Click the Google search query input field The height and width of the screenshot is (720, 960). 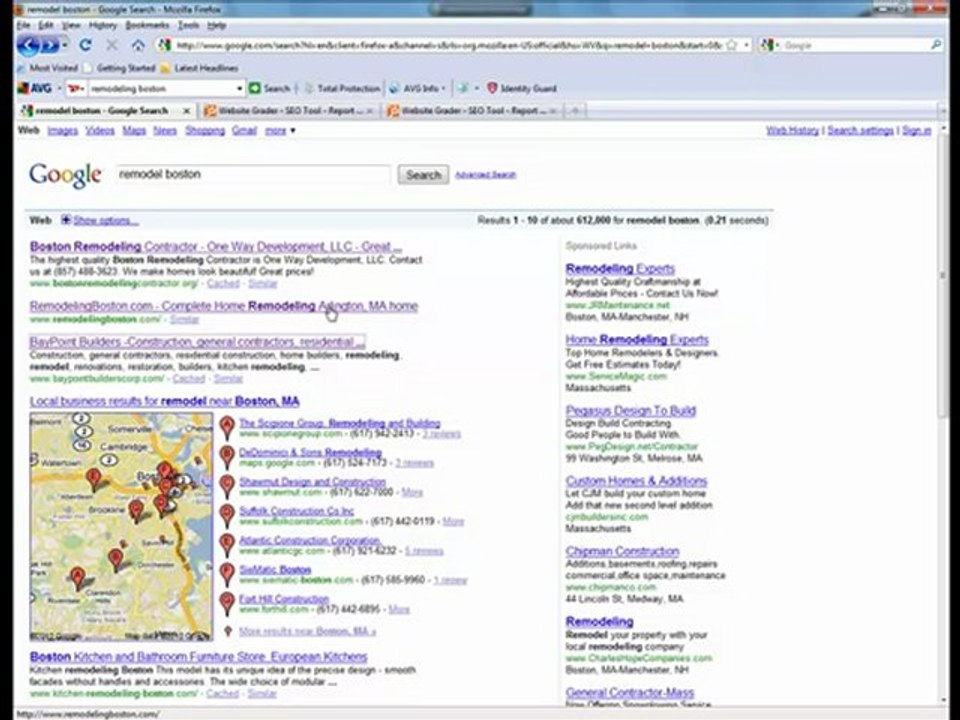[x=253, y=174]
